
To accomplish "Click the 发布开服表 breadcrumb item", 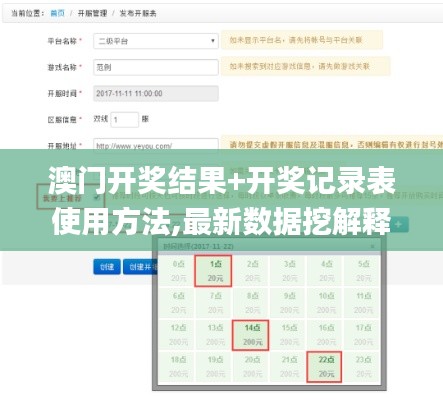I will click(138, 13).
